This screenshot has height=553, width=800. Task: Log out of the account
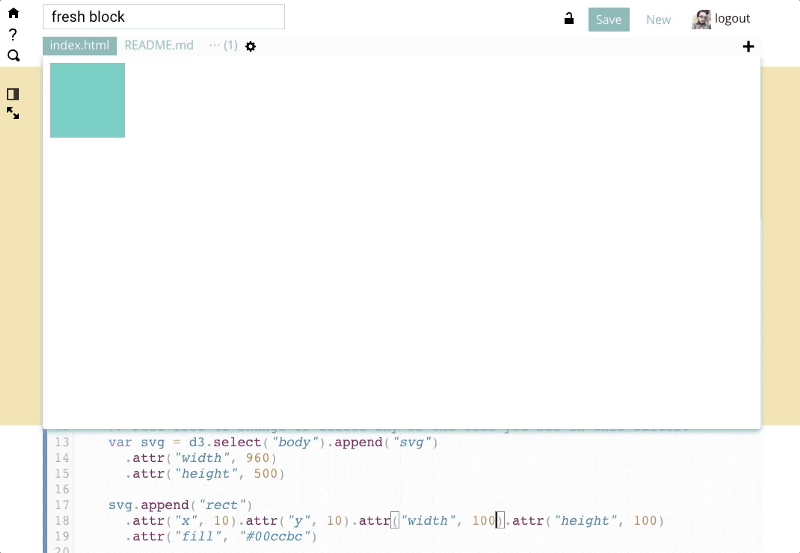[732, 19]
